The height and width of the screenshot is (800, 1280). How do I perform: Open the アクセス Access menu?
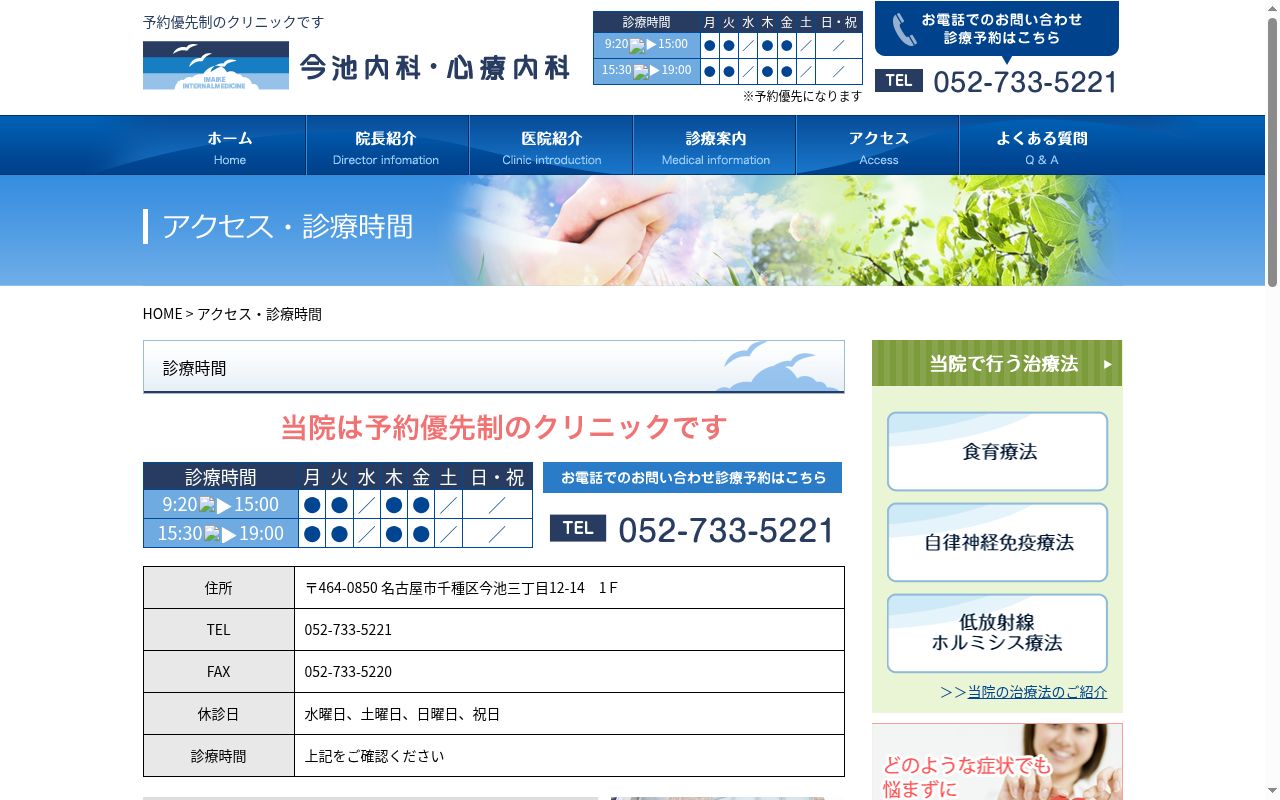click(878, 146)
